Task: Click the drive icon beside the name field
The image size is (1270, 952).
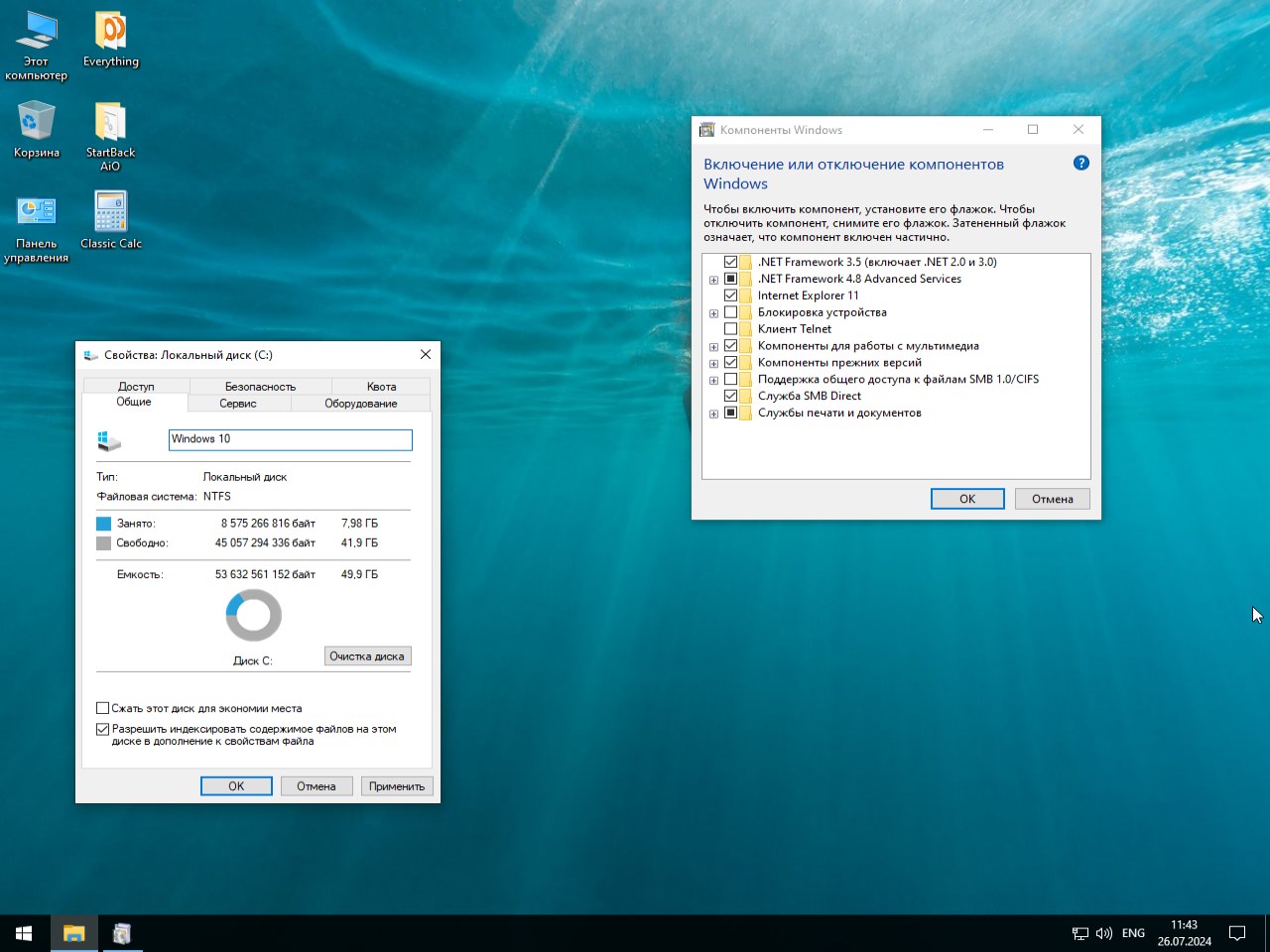Action: click(x=108, y=440)
